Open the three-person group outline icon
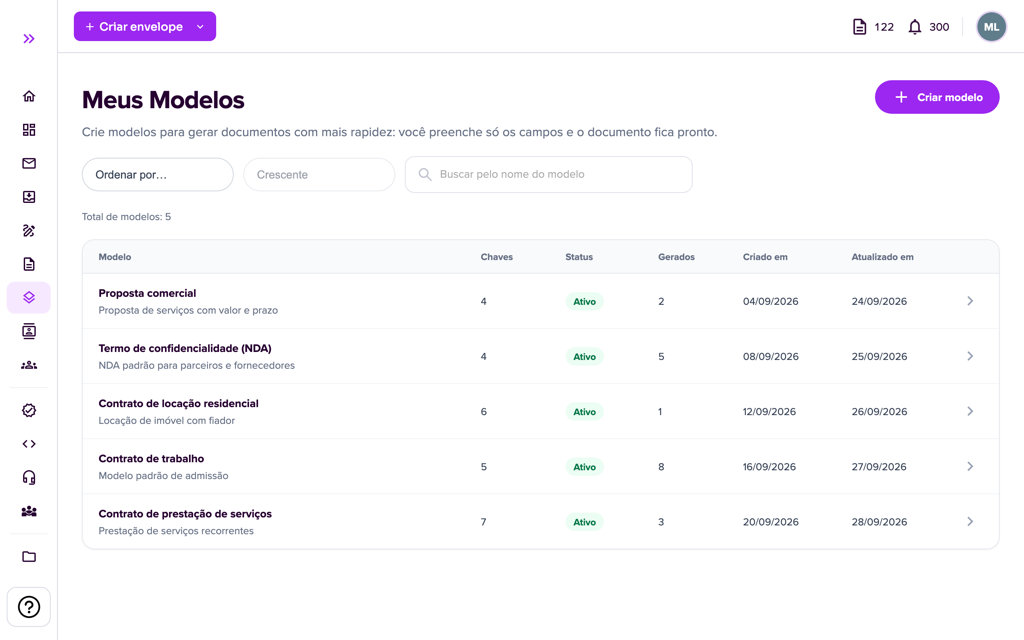The height and width of the screenshot is (640, 1024). pos(29,365)
